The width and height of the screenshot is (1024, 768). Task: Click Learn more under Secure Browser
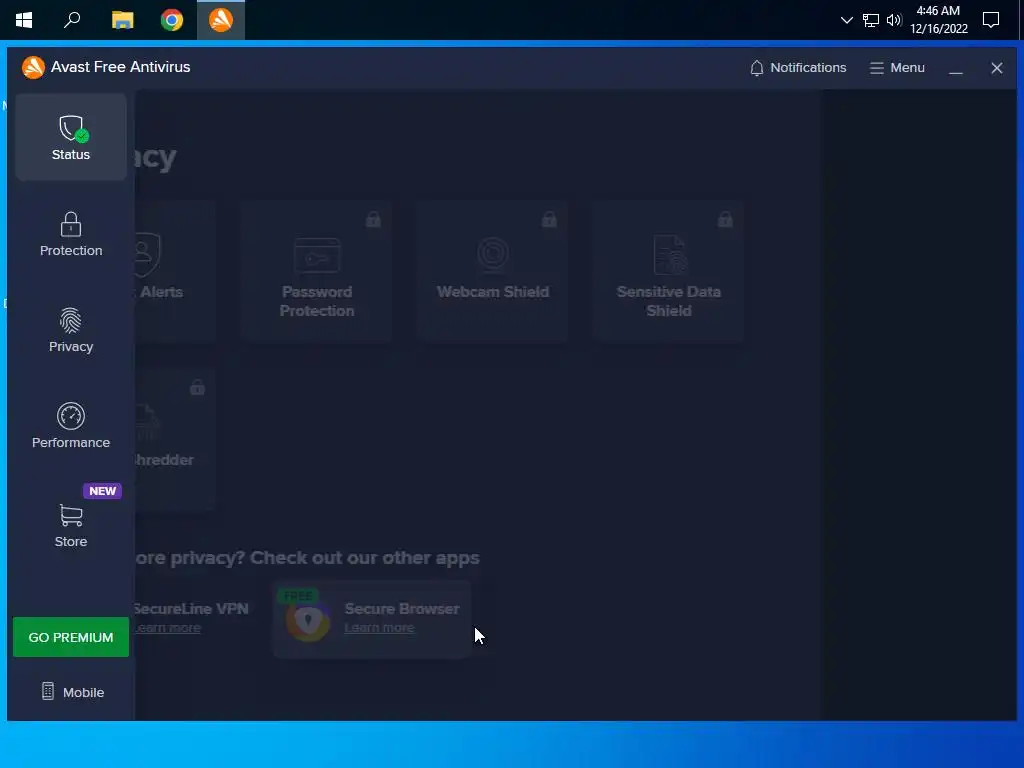point(379,628)
